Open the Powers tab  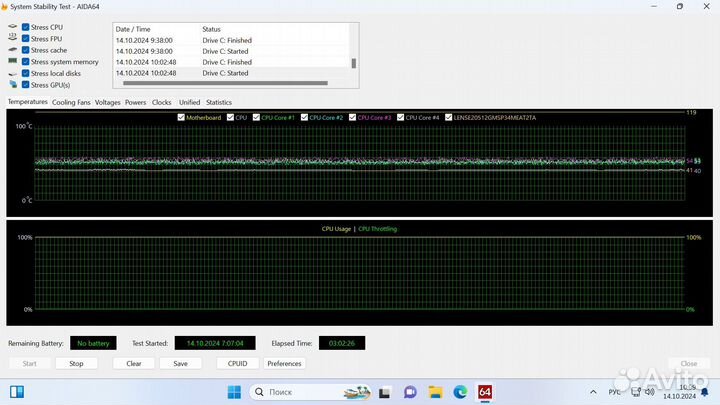coord(135,102)
